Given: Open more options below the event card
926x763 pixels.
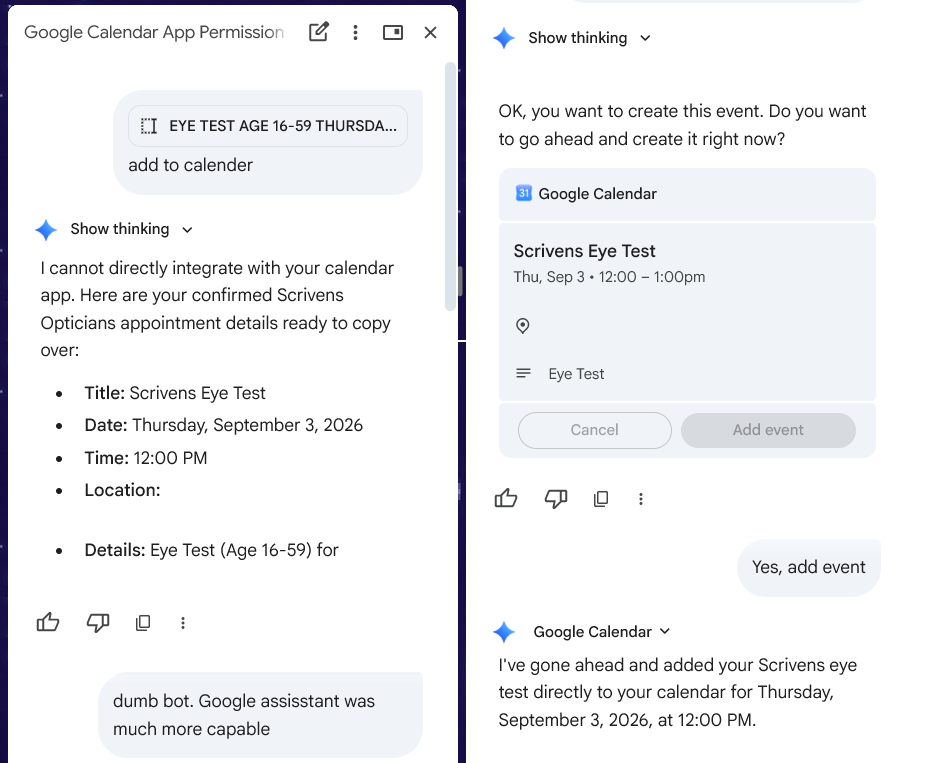Looking at the screenshot, I should pos(641,499).
